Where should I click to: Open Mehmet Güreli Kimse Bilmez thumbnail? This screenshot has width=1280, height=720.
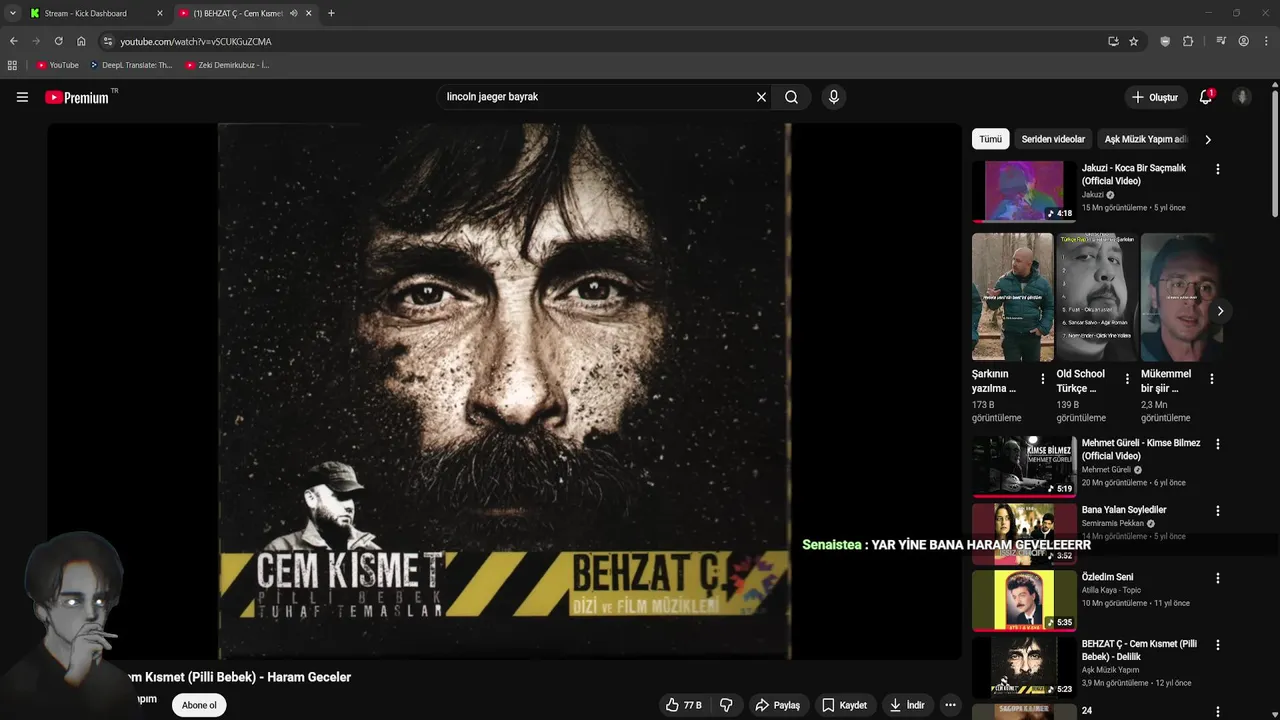[1024, 465]
